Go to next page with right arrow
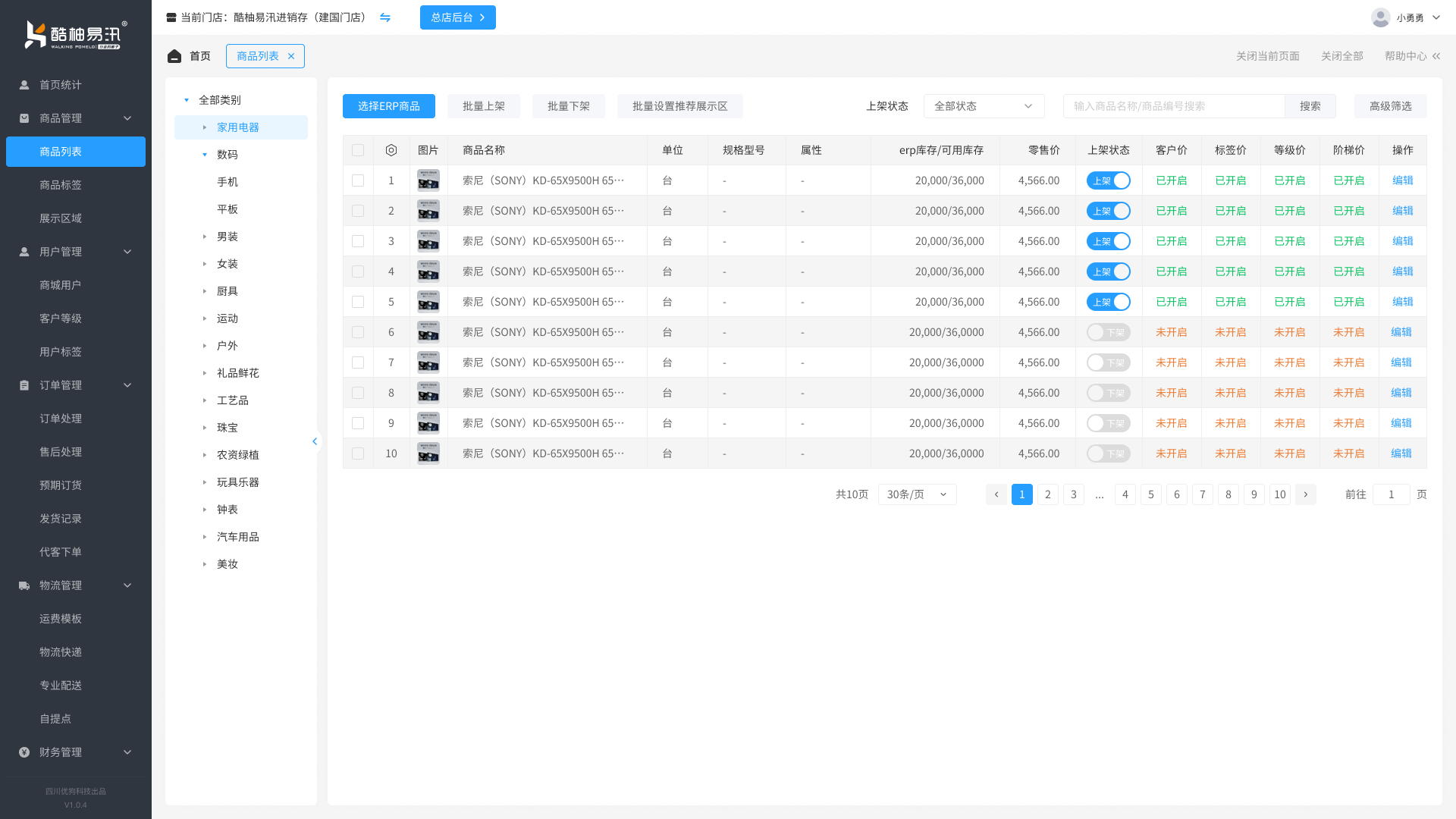 click(x=1305, y=494)
